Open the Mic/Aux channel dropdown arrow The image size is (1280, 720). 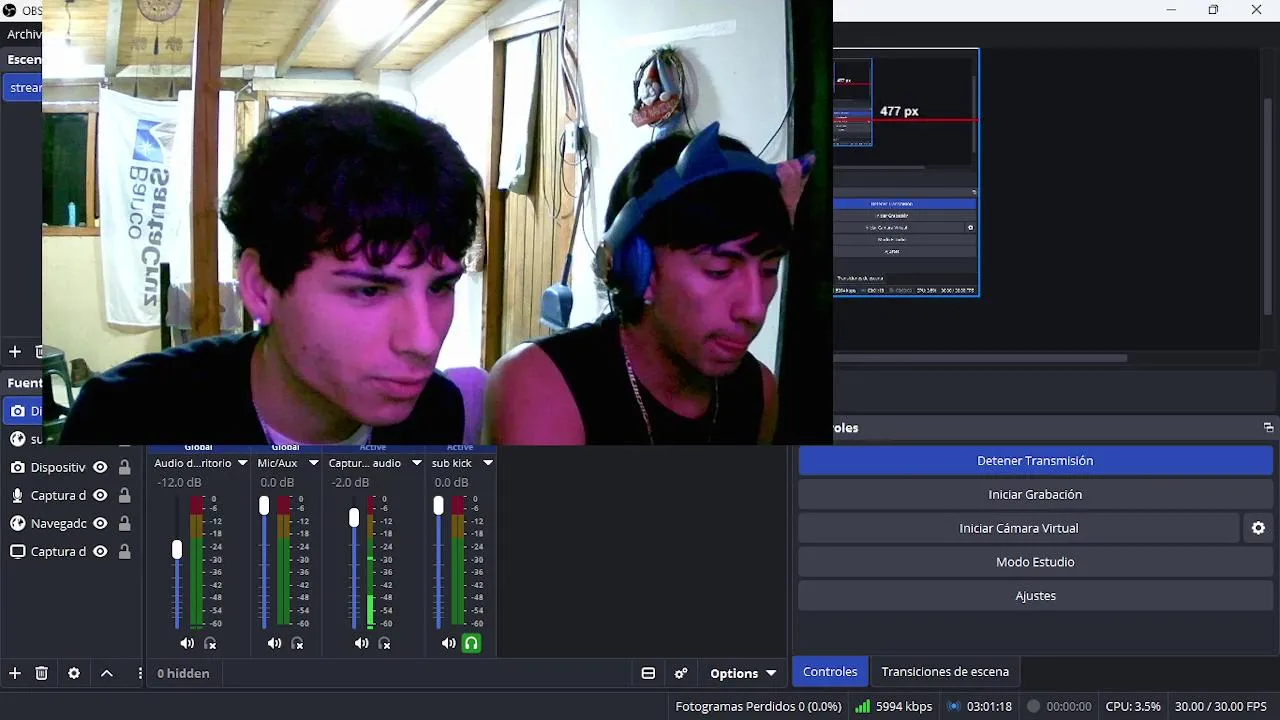[x=313, y=463]
